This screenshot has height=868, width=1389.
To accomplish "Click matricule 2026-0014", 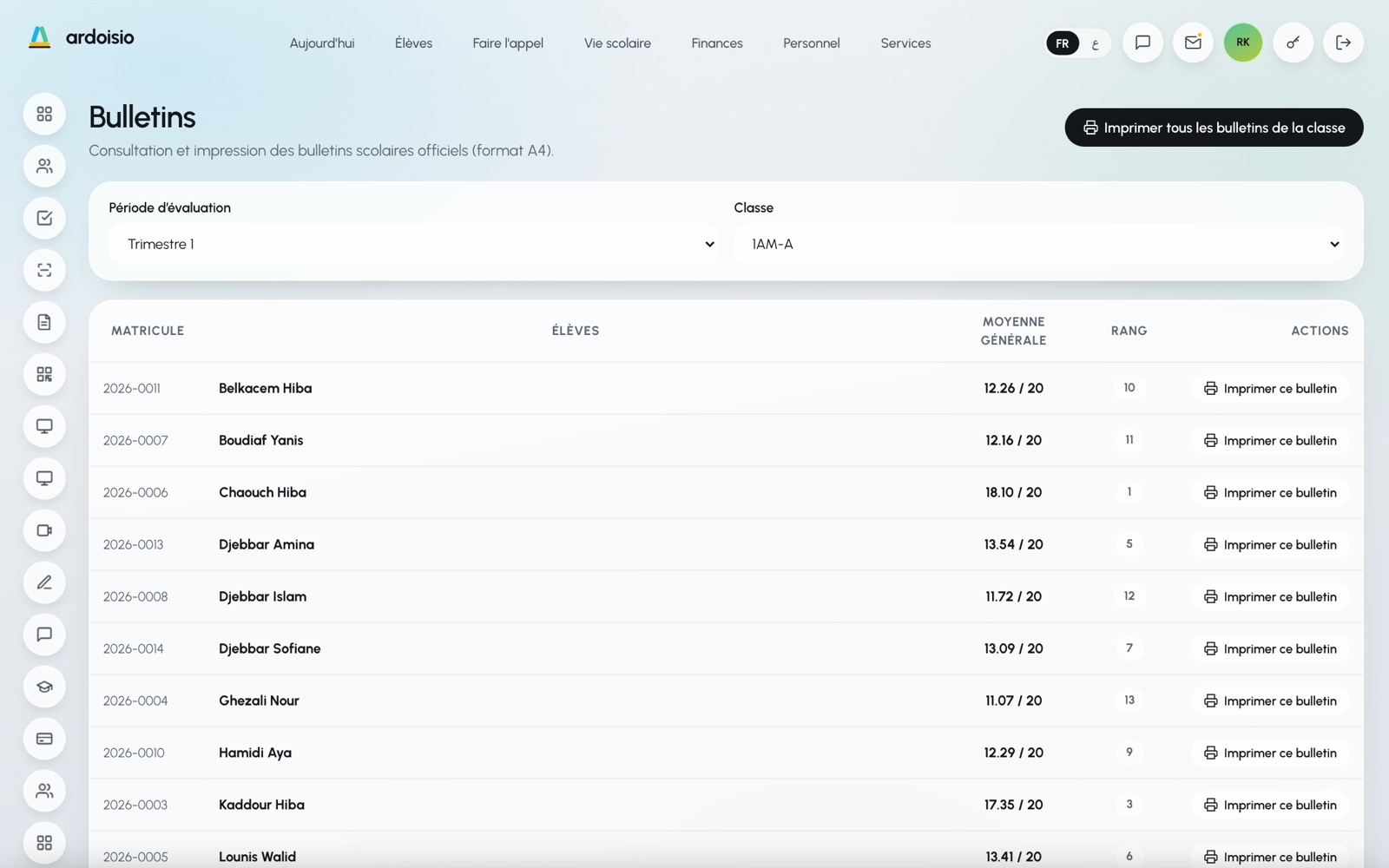I will click(x=134, y=648).
